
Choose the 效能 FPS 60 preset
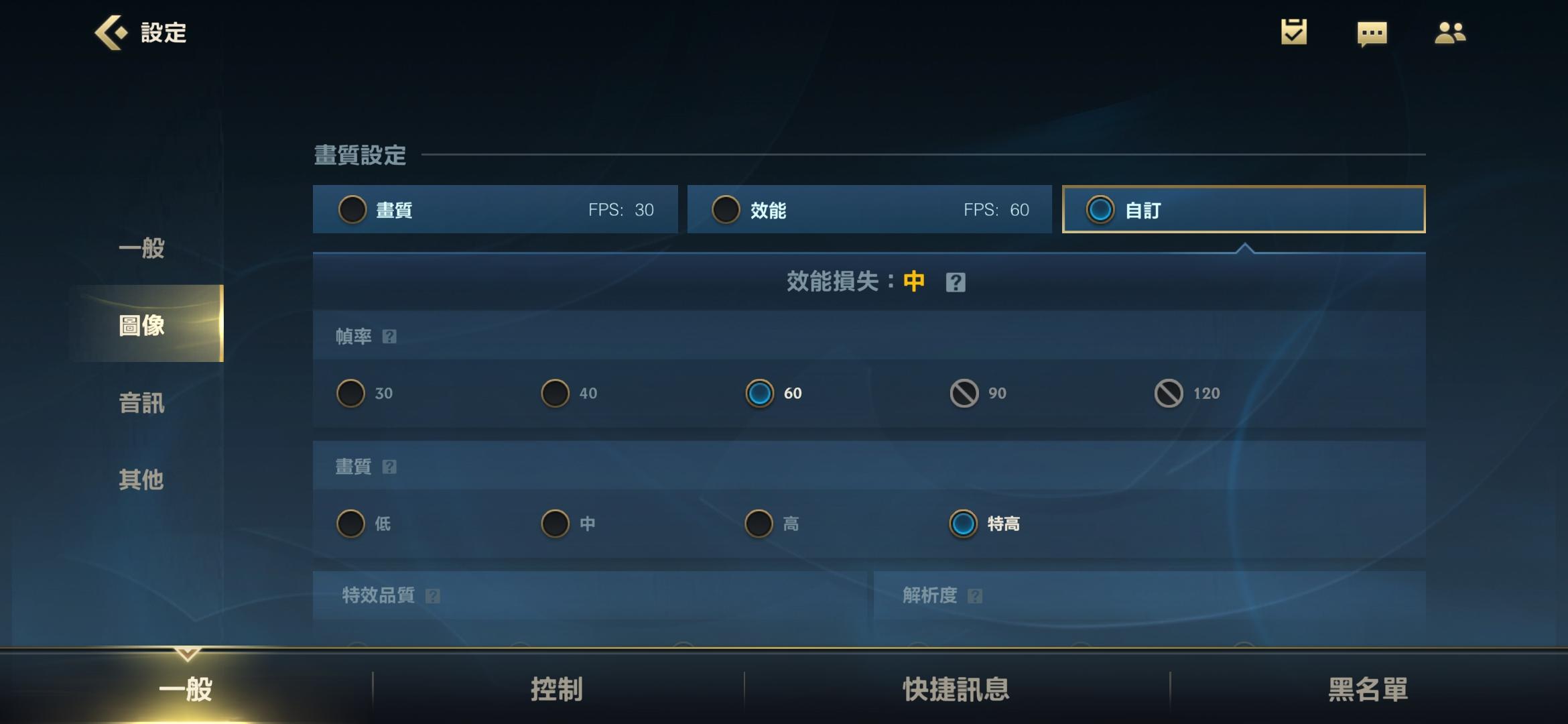point(870,209)
